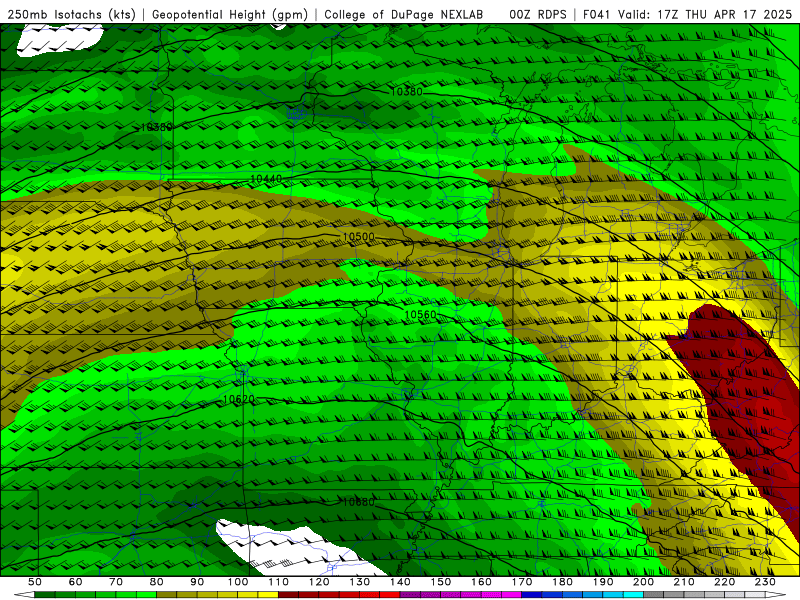
Task: Click the "00Z RDPS" model run text
Action: (x=538, y=14)
